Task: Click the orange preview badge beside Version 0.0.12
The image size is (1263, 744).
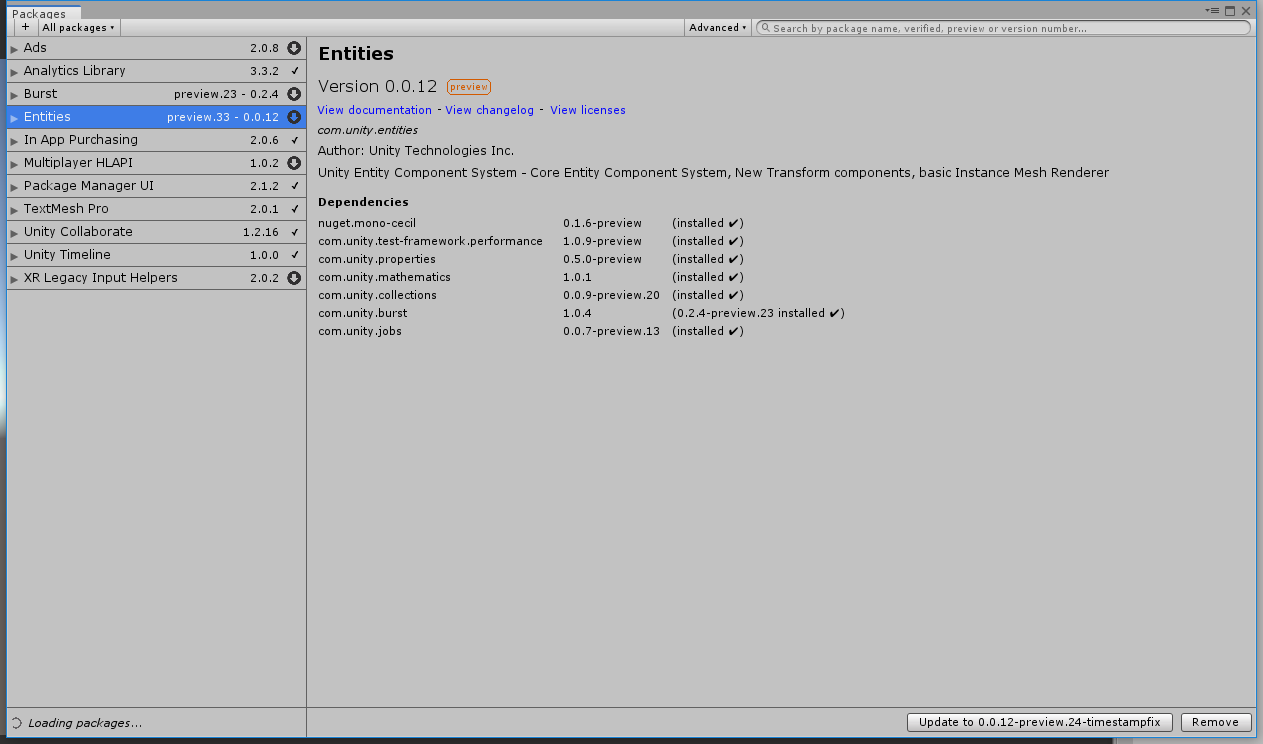Action: pos(468,86)
